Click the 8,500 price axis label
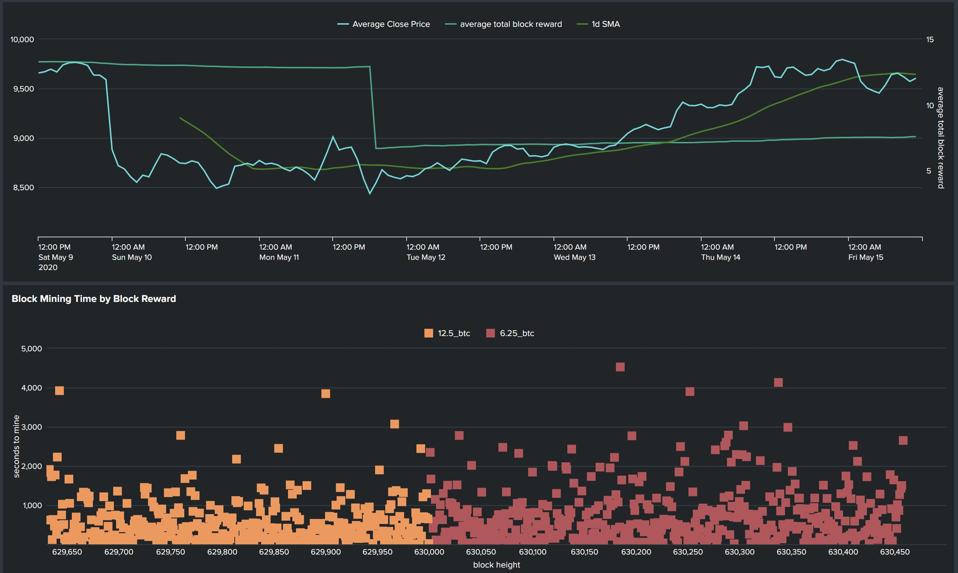958x573 pixels. 23,188
